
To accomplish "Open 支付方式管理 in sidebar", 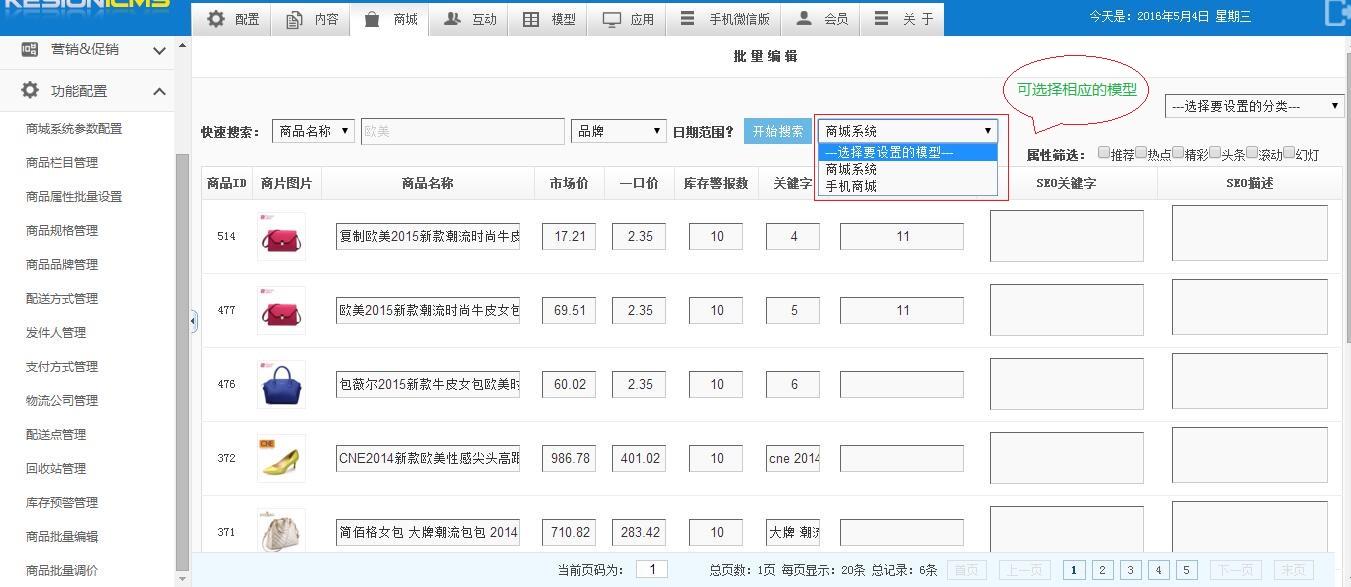I will [62, 367].
